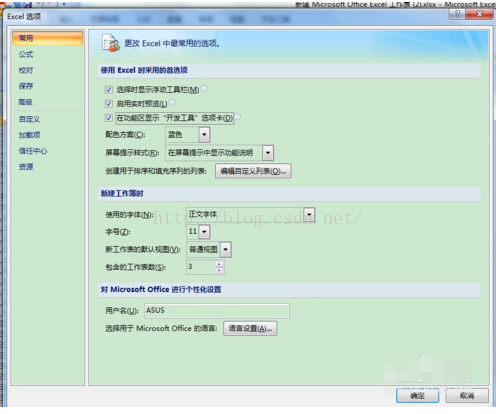Click info icon beside 开发工具 option

tap(238, 117)
